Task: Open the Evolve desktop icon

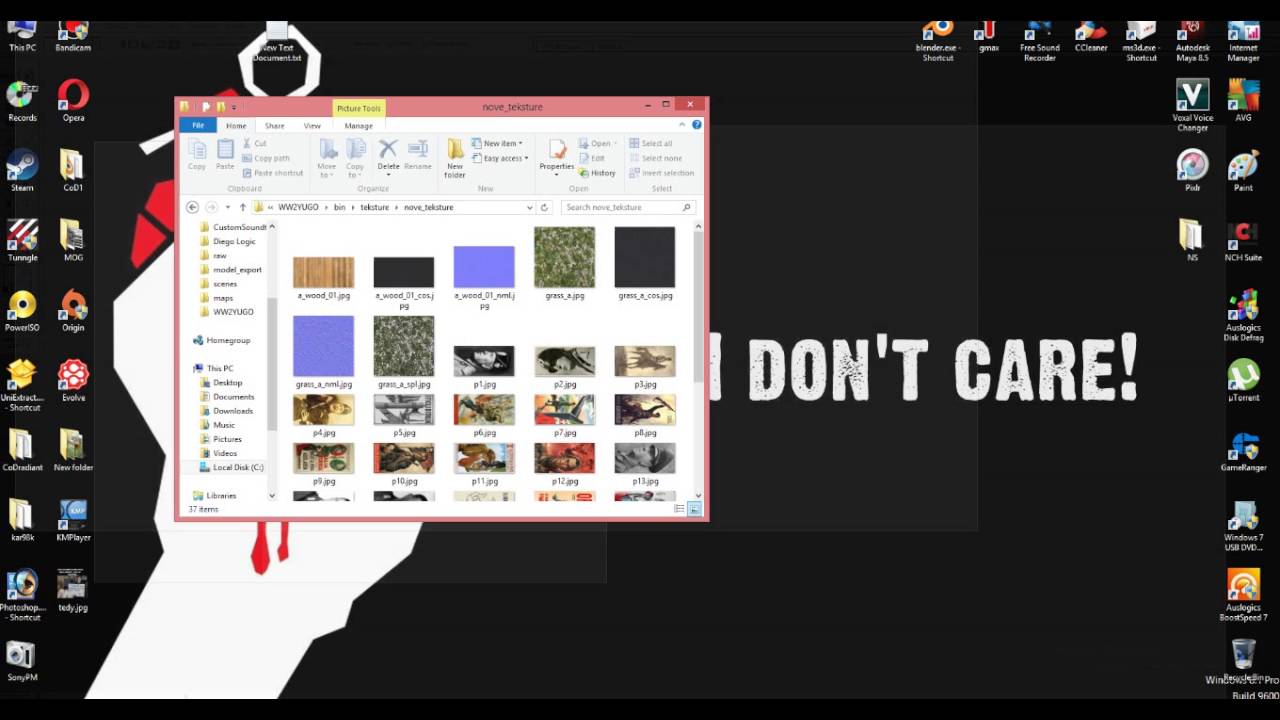Action: (x=73, y=381)
